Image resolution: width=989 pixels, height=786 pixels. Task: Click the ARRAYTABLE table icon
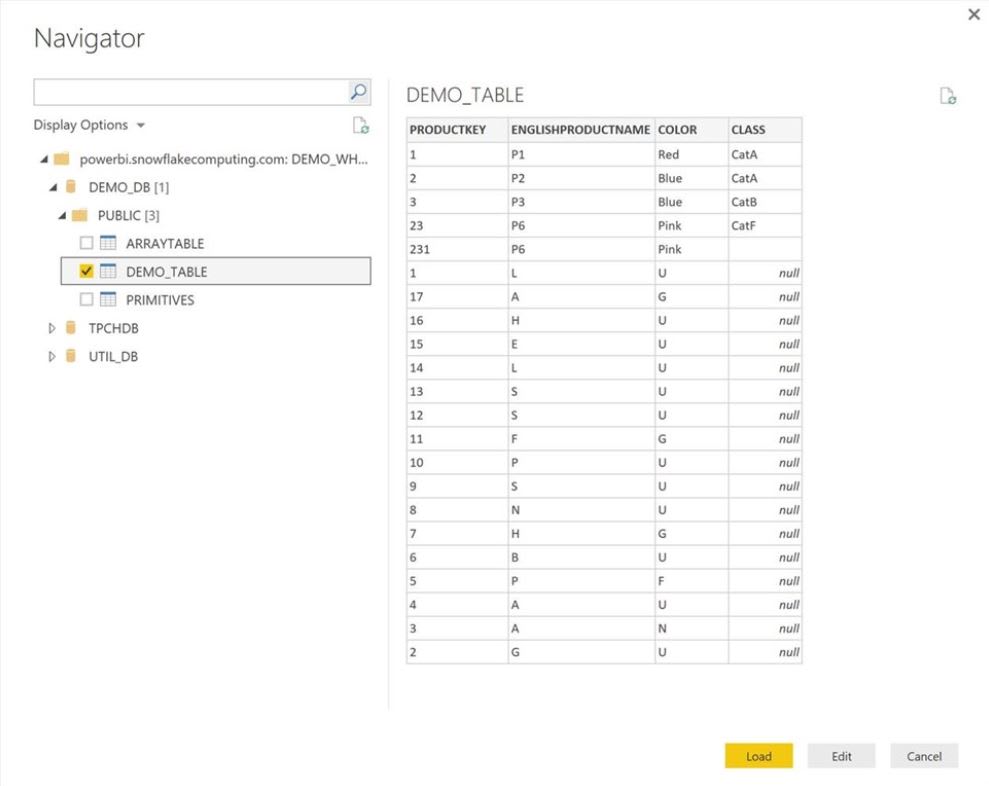[108, 243]
